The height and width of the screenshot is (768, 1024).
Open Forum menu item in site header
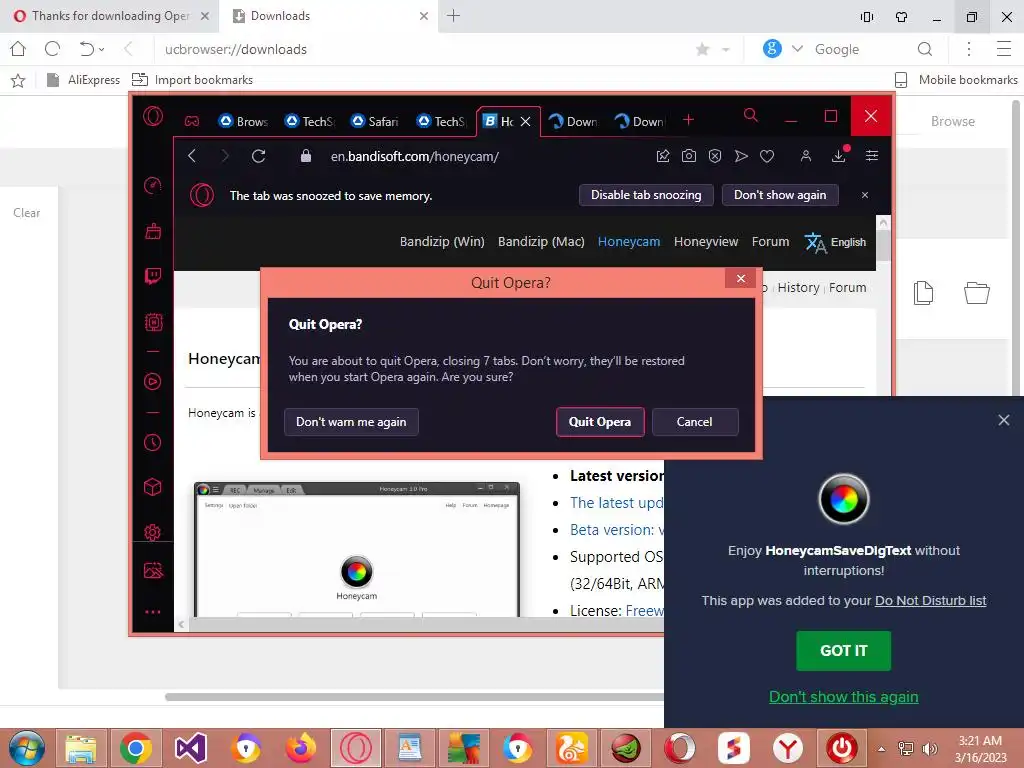(x=770, y=242)
